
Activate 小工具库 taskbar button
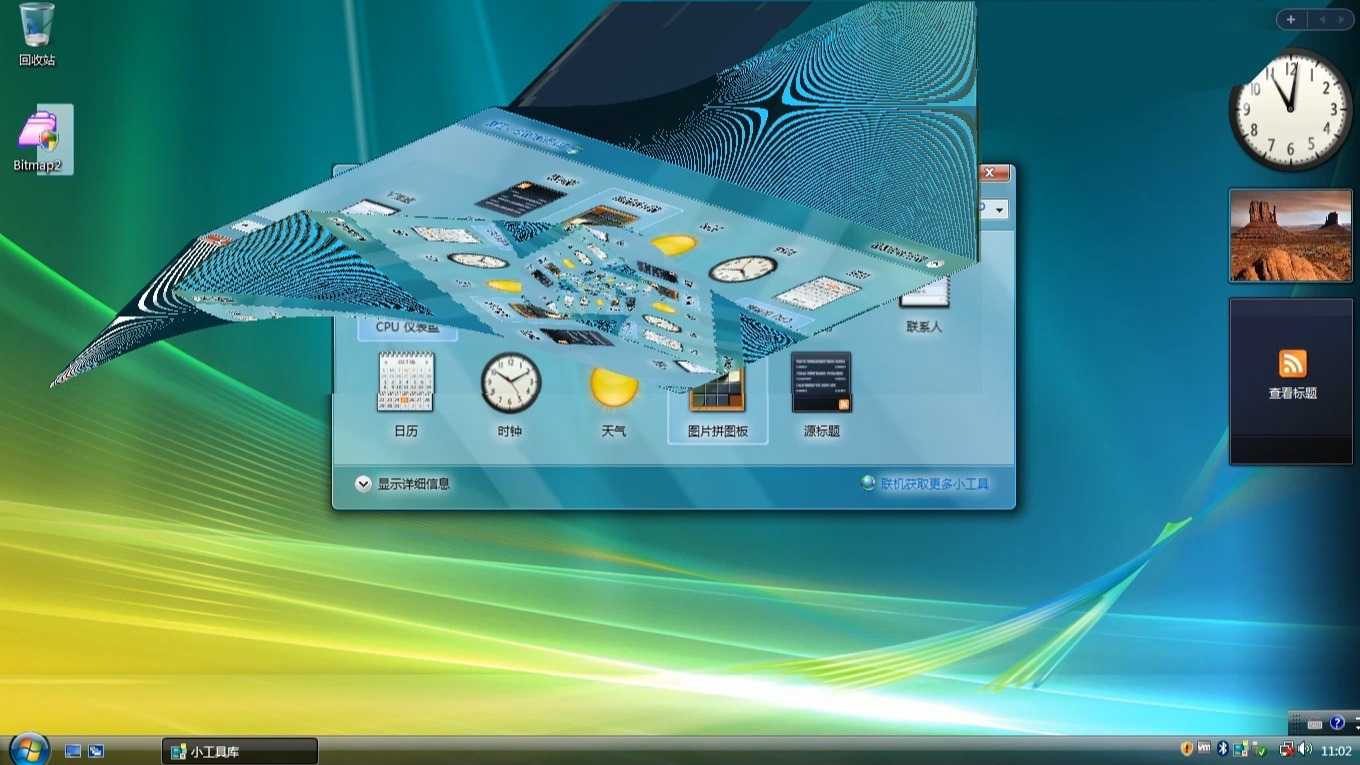point(240,751)
